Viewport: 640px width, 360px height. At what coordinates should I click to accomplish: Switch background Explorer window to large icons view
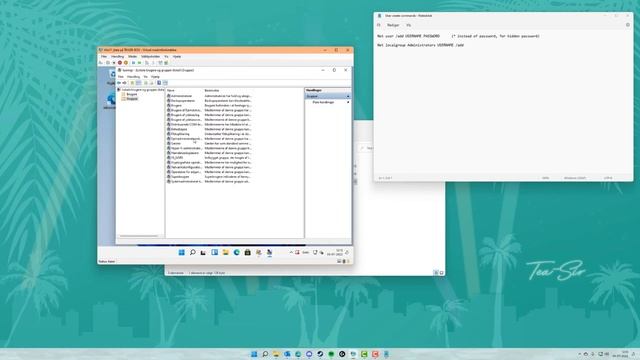point(441,273)
